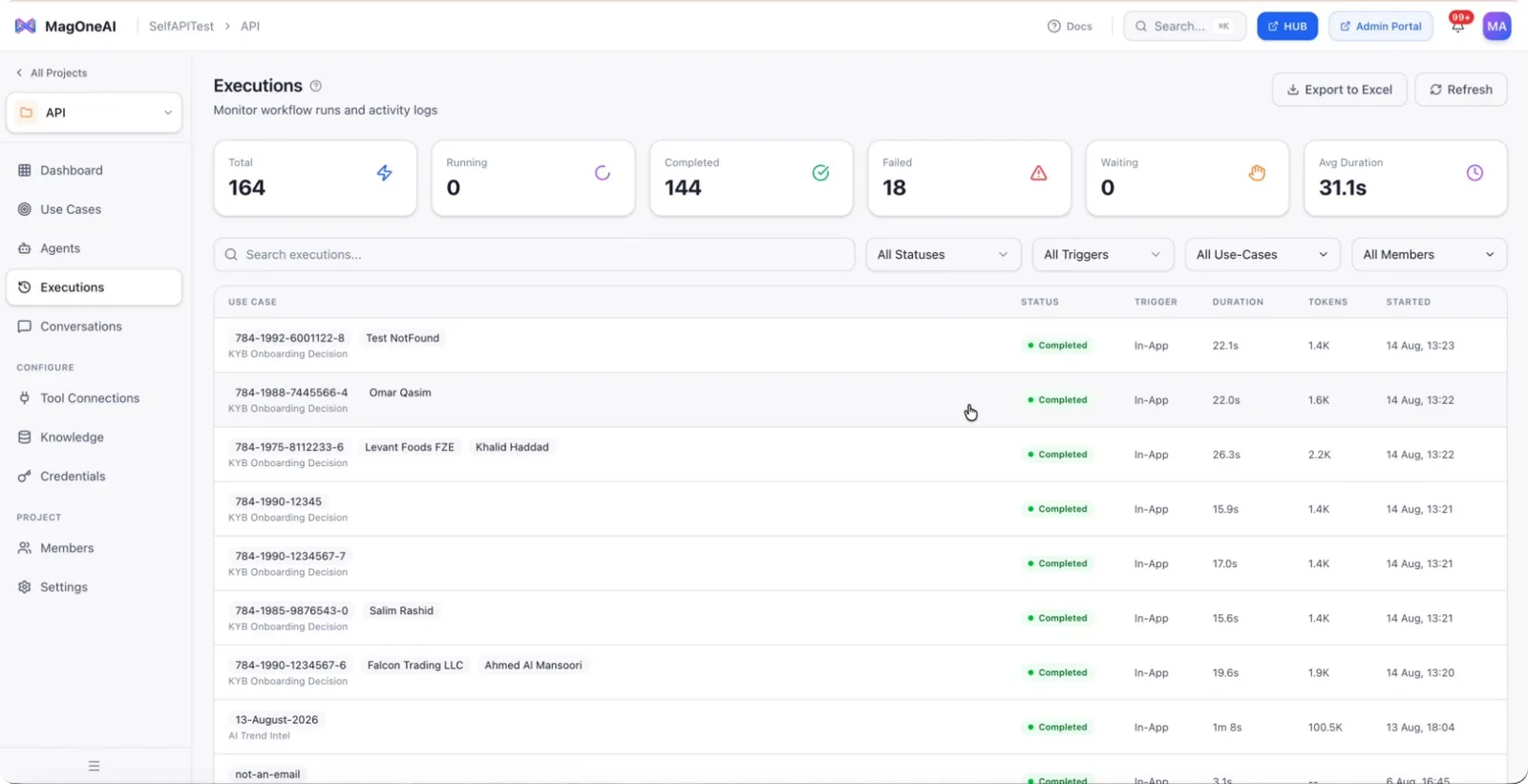Open project Members page
This screenshot has width=1528, height=784.
94,548
